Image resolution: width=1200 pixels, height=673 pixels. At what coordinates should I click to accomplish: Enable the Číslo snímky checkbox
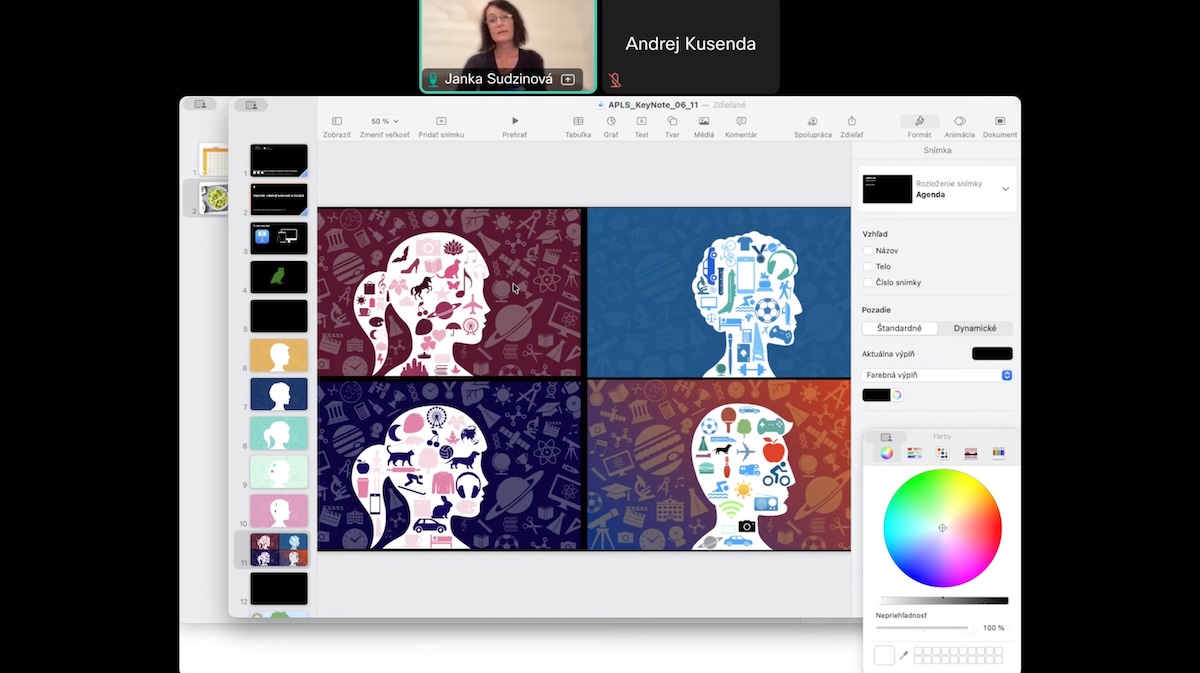(868, 282)
